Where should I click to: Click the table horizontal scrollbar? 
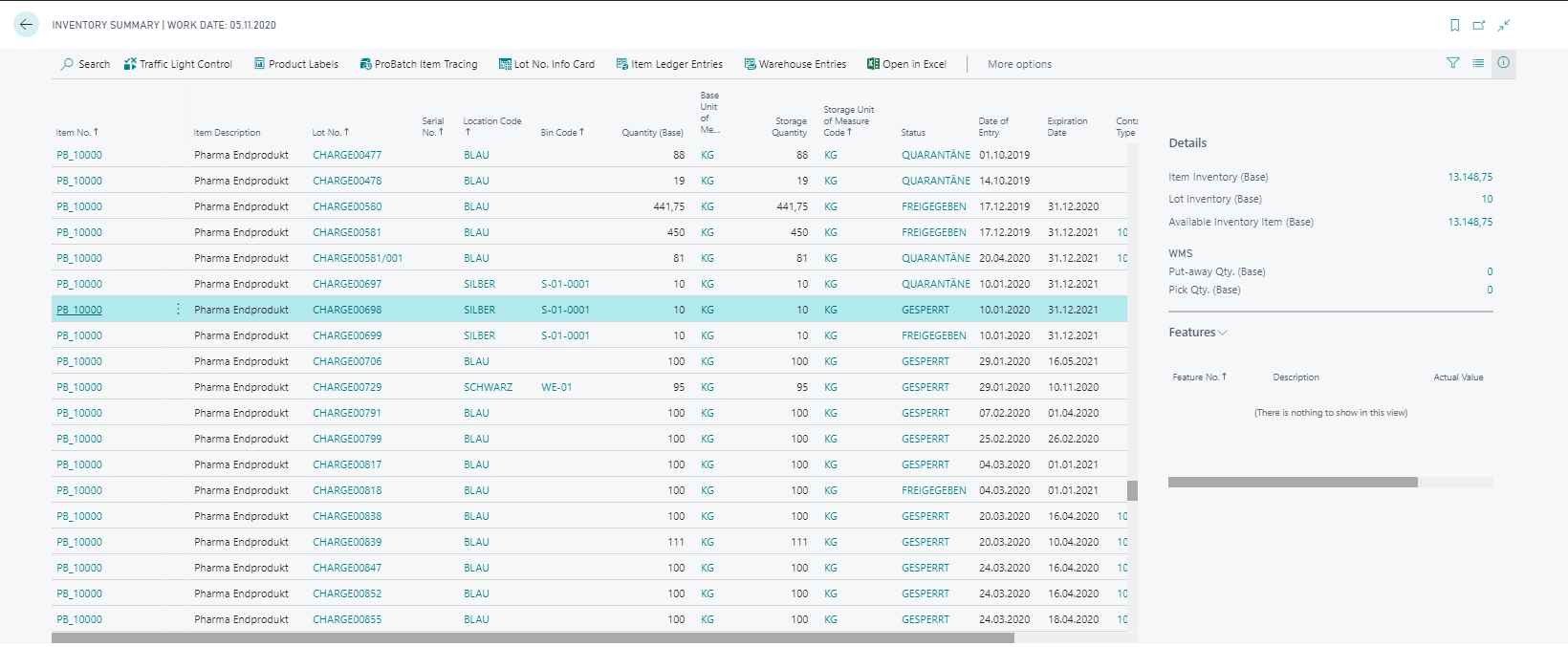click(533, 637)
